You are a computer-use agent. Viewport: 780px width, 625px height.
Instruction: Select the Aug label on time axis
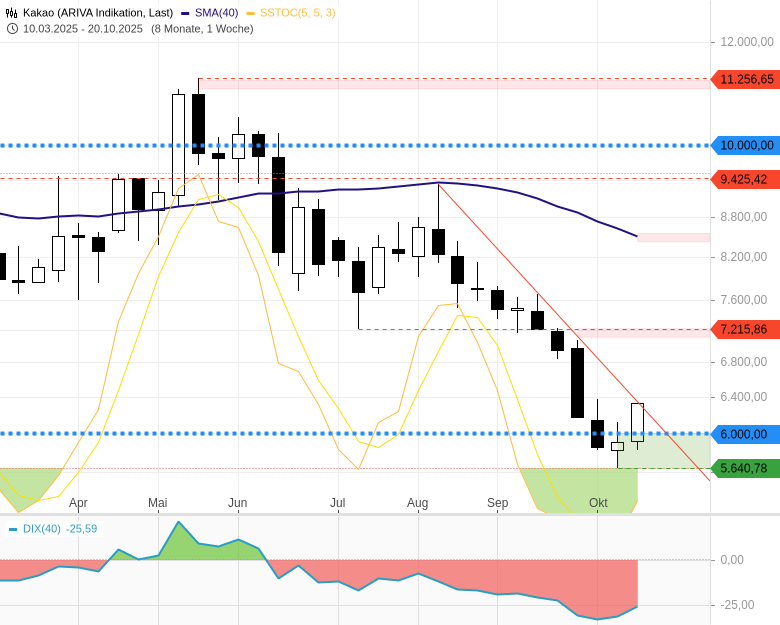418,503
